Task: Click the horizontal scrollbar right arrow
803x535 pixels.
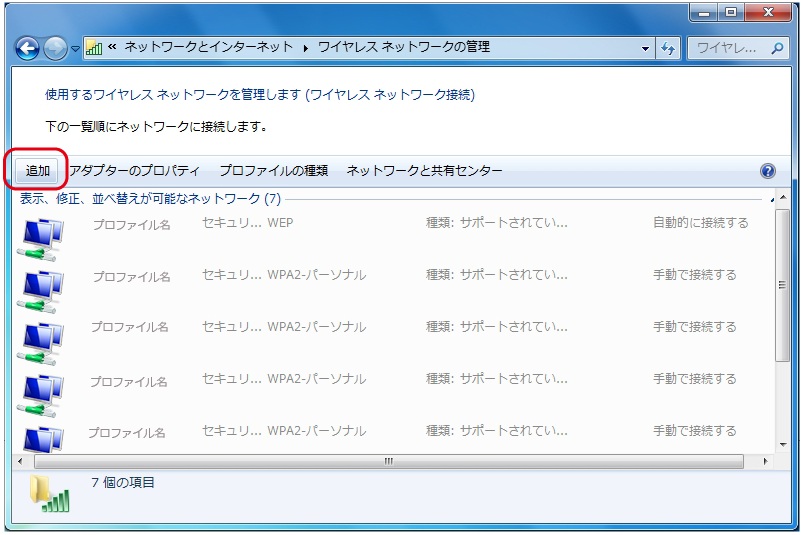Action: point(766,462)
